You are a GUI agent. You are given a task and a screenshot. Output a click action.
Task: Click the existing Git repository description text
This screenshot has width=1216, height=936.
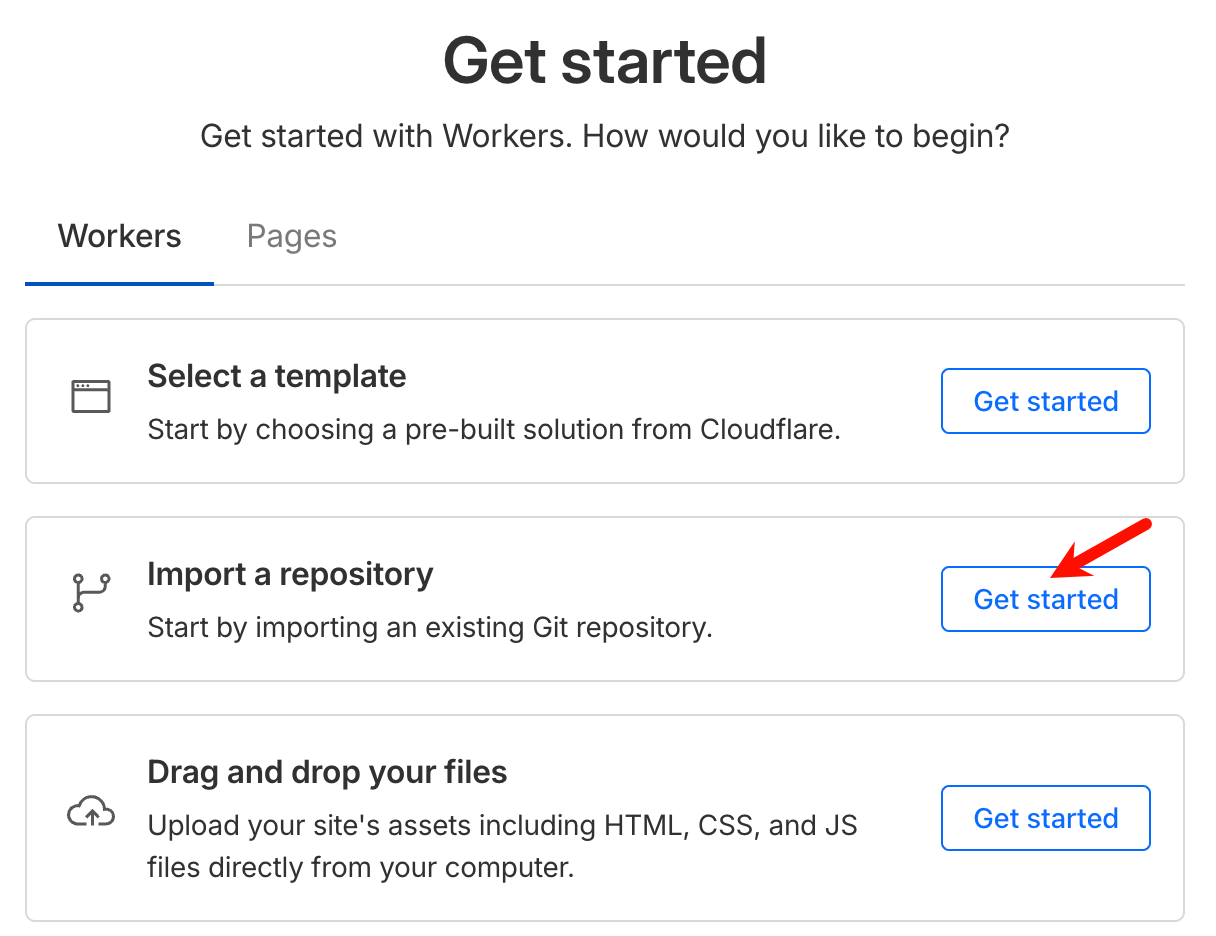(430, 628)
